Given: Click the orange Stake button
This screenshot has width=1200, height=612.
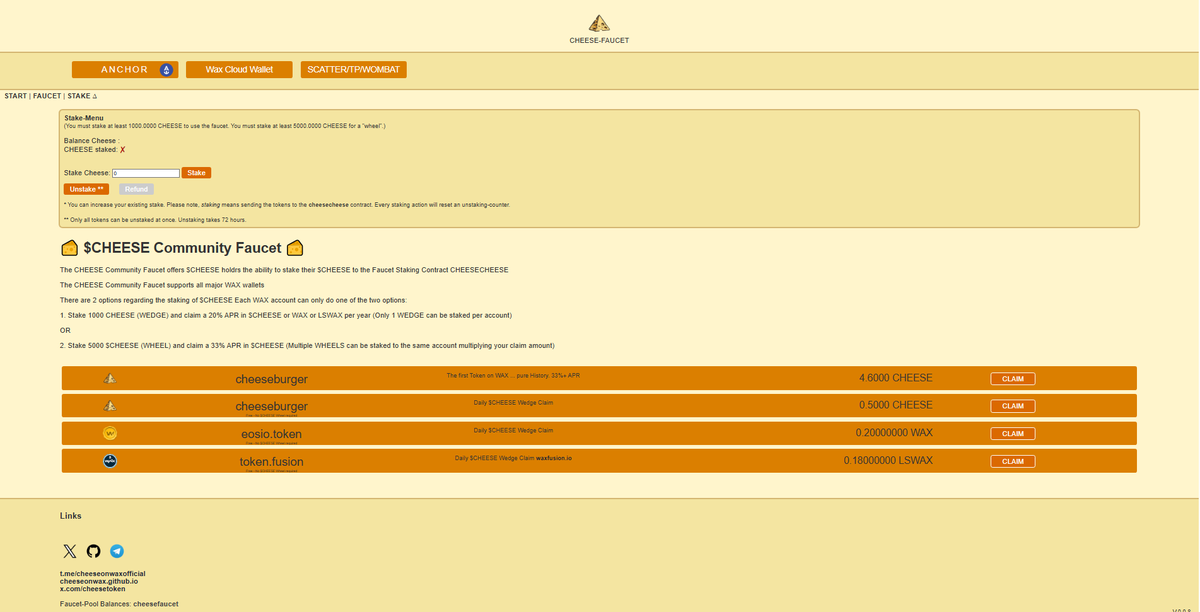Looking at the screenshot, I should (196, 173).
